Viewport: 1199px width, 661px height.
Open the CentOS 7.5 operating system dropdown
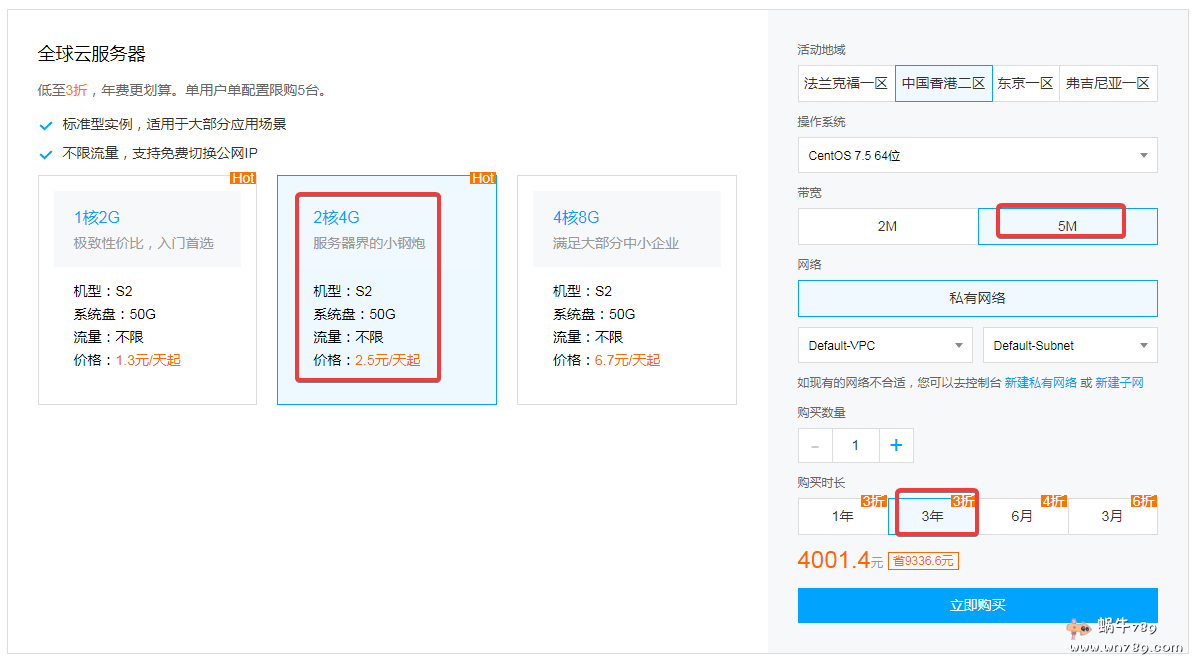pyautogui.click(x=977, y=155)
